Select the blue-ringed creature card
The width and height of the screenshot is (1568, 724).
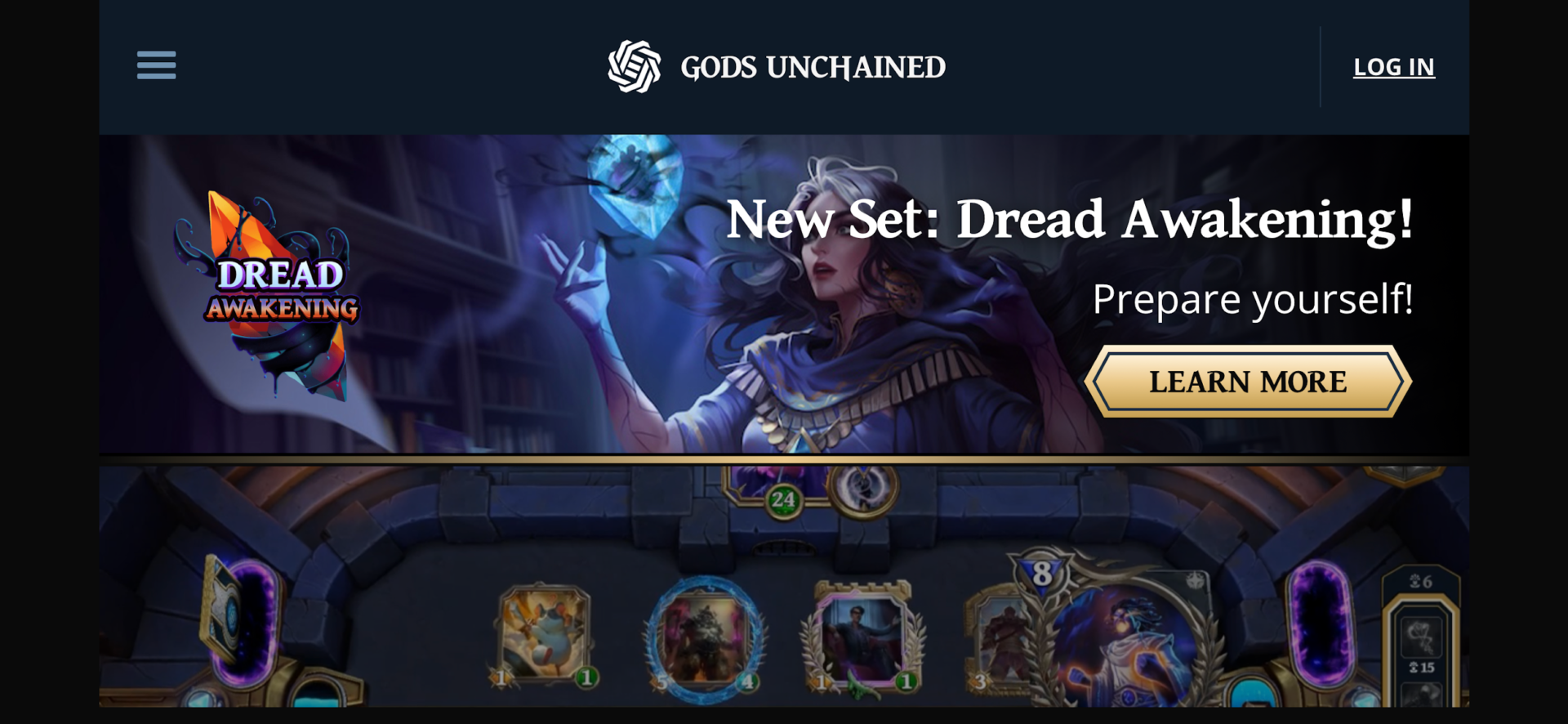click(x=705, y=637)
